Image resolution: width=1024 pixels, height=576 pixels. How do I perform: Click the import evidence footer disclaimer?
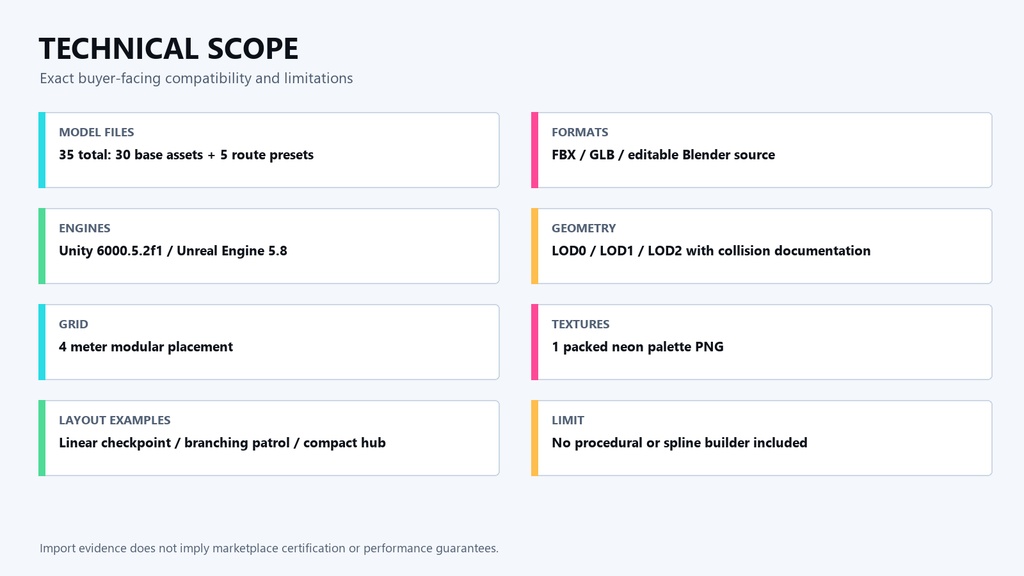tap(269, 549)
